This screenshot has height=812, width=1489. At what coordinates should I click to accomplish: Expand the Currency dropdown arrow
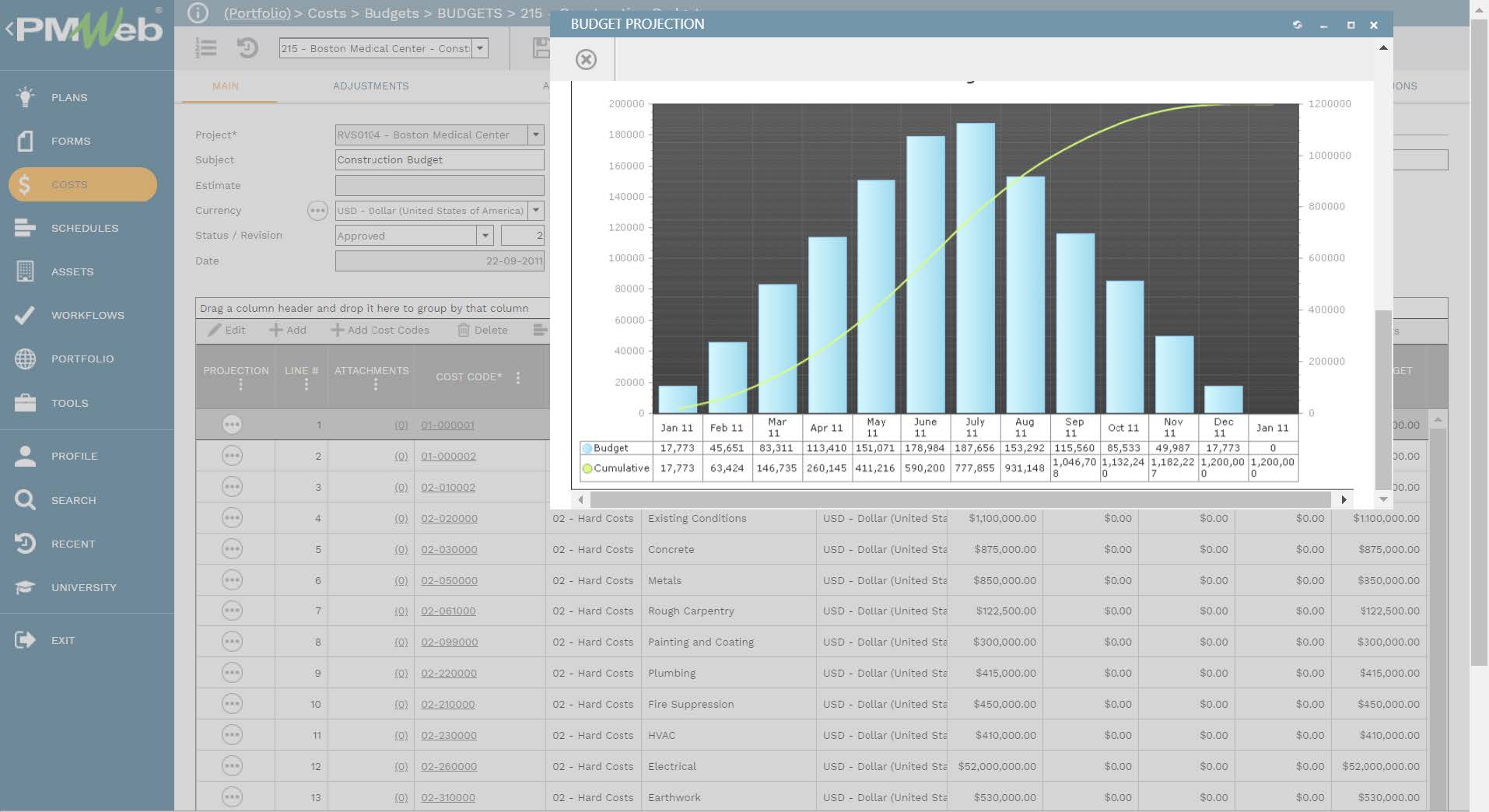(535, 211)
